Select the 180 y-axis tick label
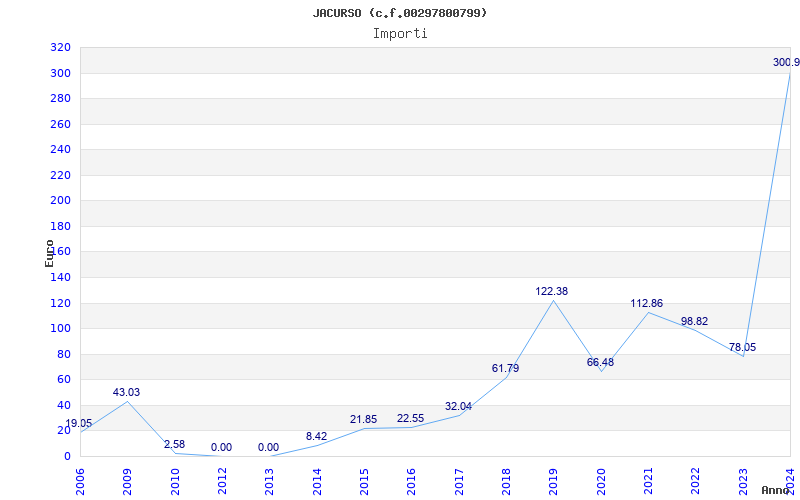 tap(60, 226)
